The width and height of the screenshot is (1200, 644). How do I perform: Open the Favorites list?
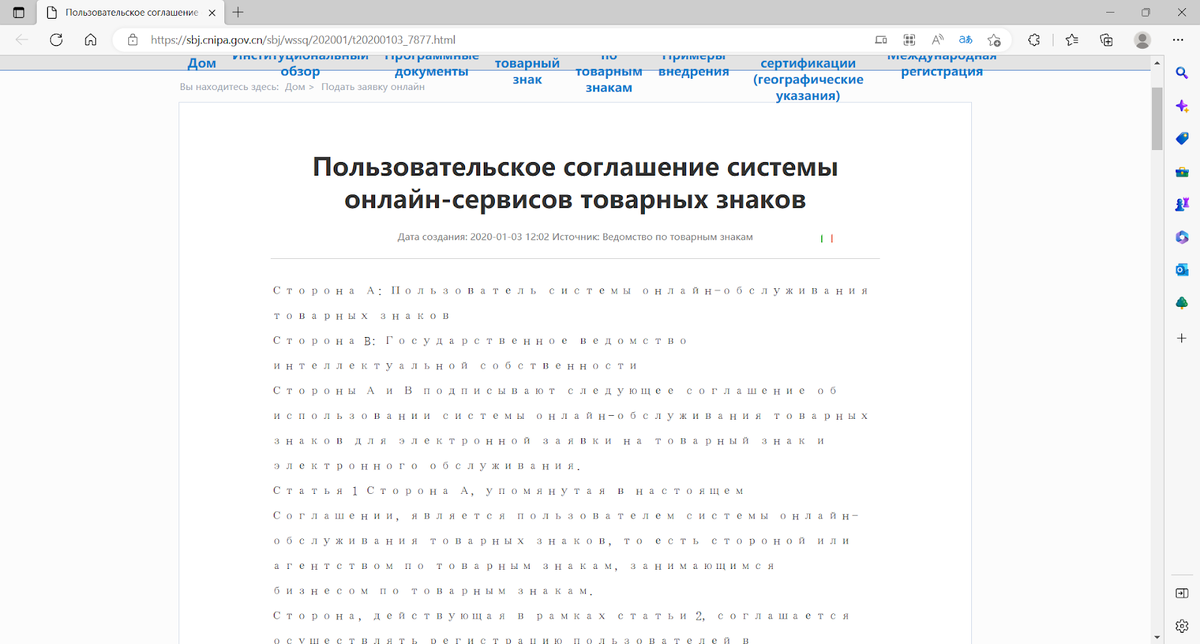[1071, 40]
